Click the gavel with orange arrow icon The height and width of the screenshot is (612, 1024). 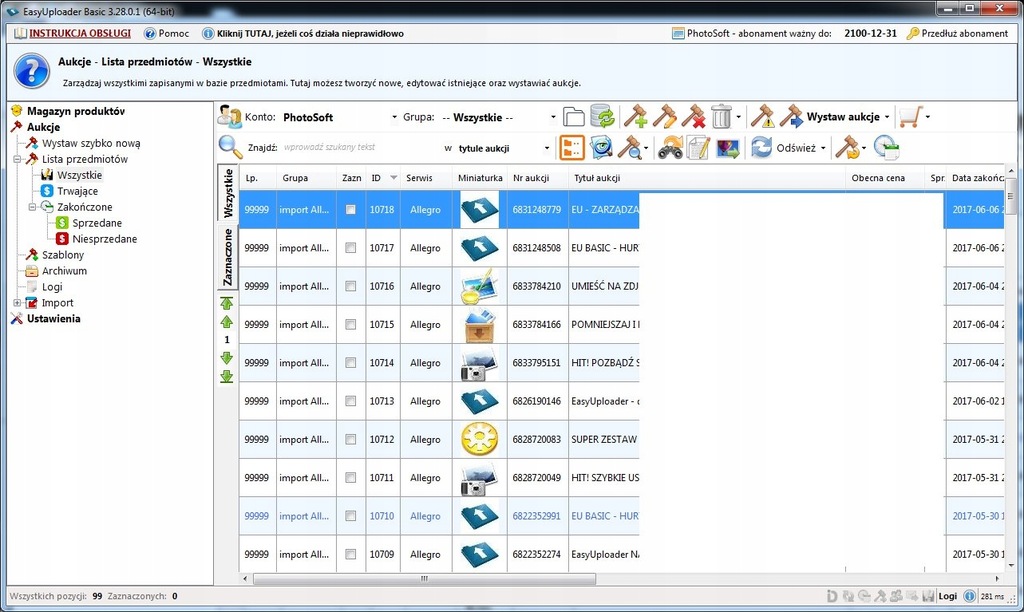(848, 148)
